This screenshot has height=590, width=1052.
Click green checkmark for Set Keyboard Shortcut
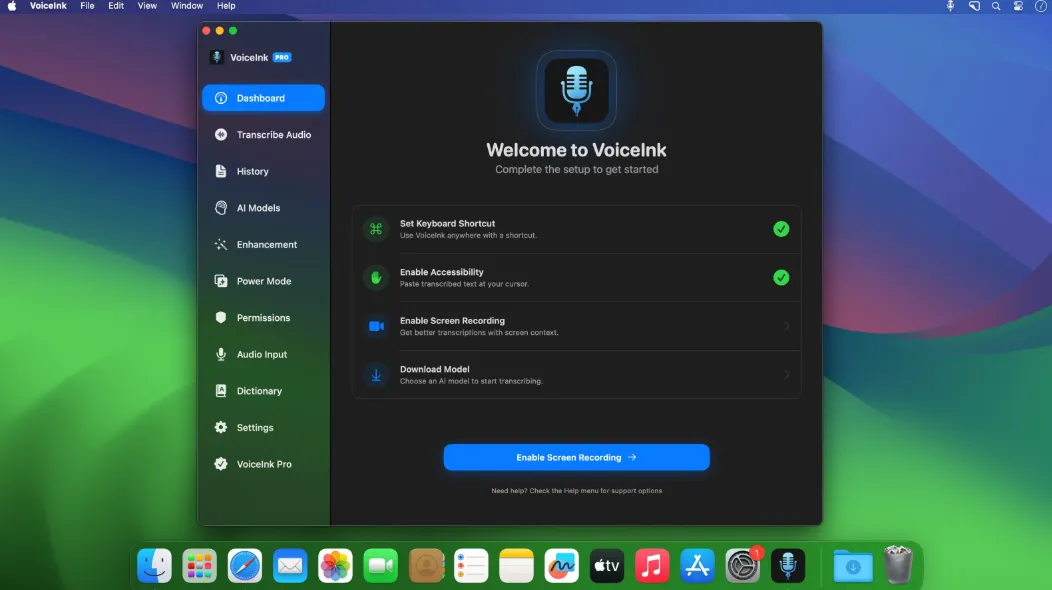(781, 229)
